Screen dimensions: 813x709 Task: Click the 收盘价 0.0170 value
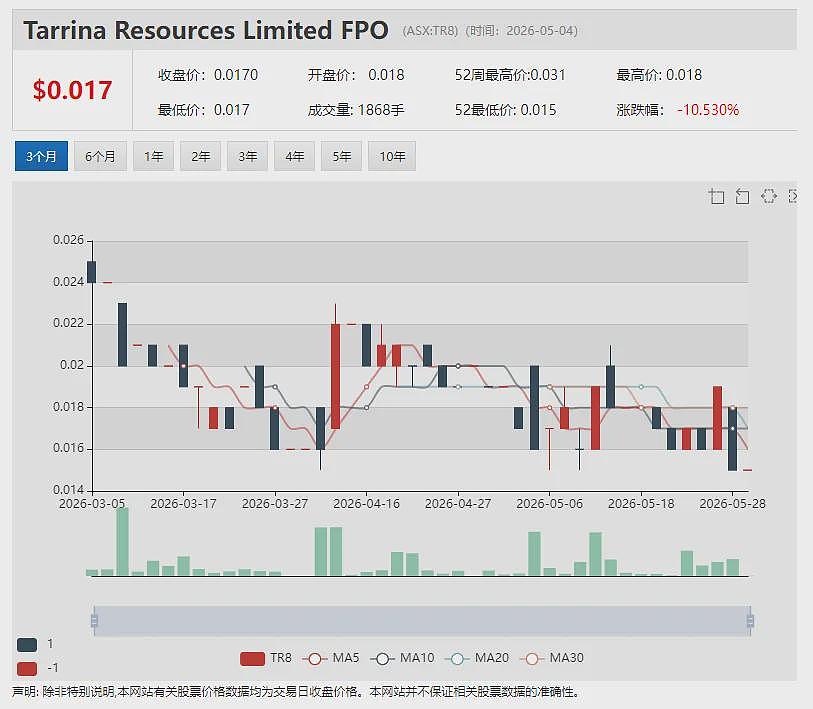click(236, 75)
